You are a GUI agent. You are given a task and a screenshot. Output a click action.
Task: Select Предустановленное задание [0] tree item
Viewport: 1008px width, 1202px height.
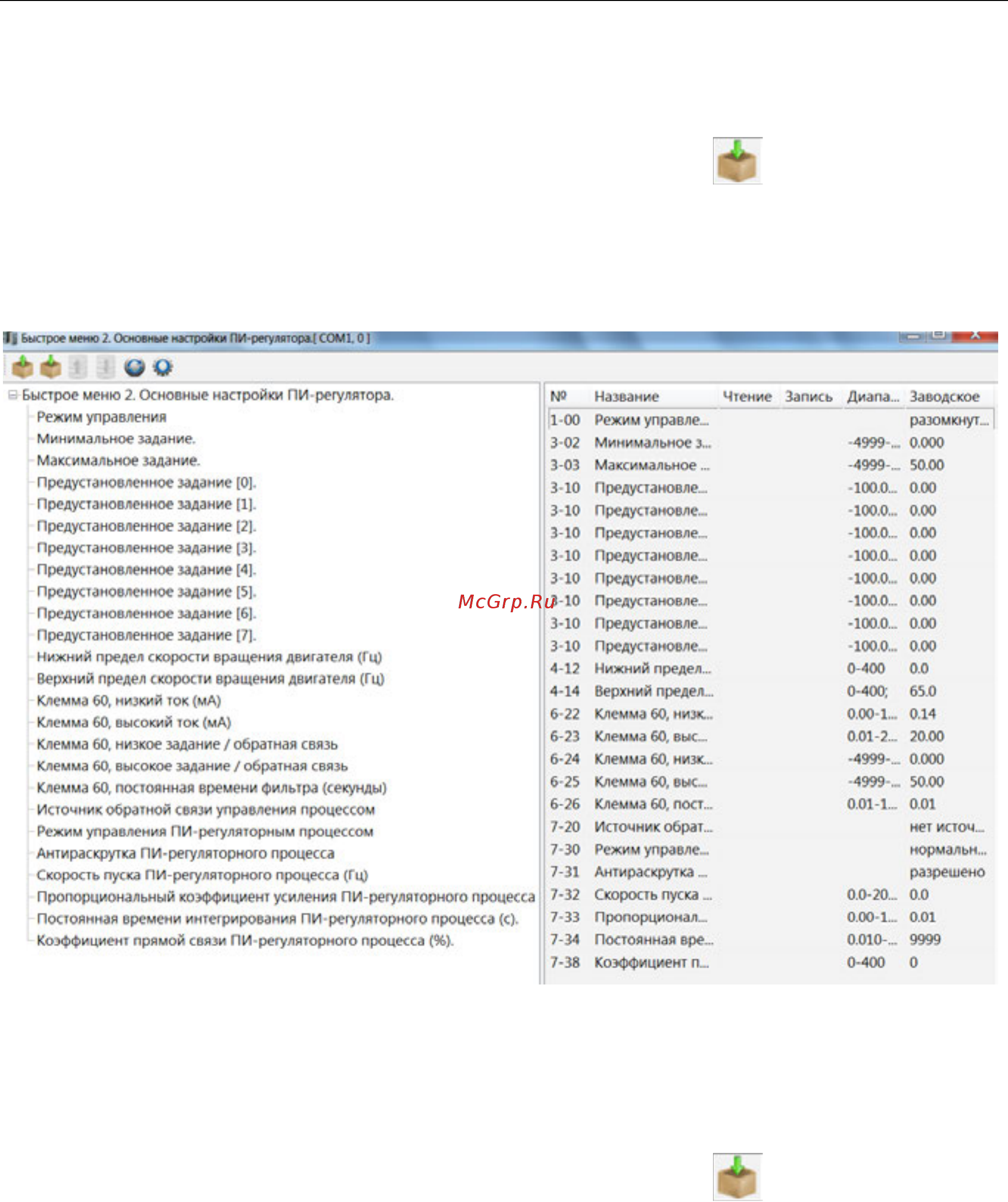tap(146, 483)
